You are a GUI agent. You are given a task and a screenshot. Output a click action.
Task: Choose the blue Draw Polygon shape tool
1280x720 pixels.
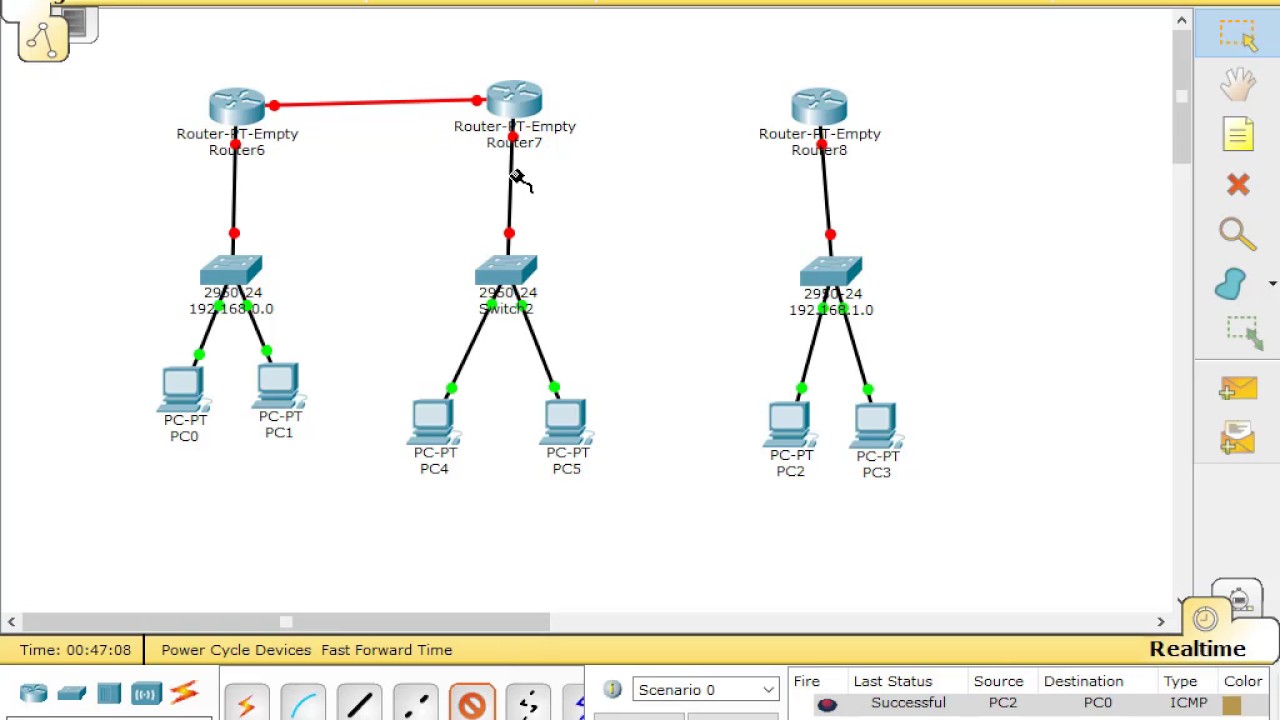1231,284
